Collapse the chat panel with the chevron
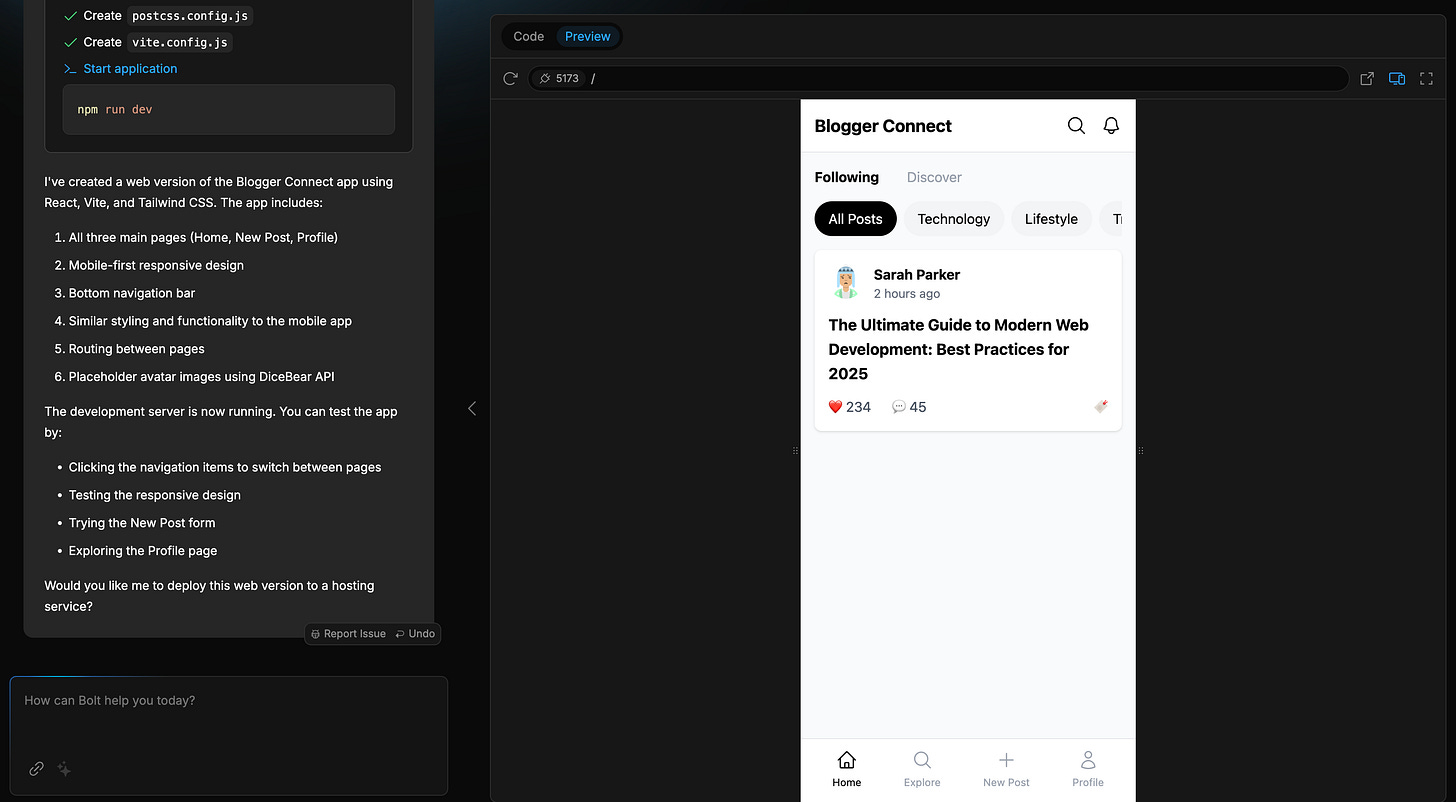The image size is (1456, 802). tap(472, 408)
